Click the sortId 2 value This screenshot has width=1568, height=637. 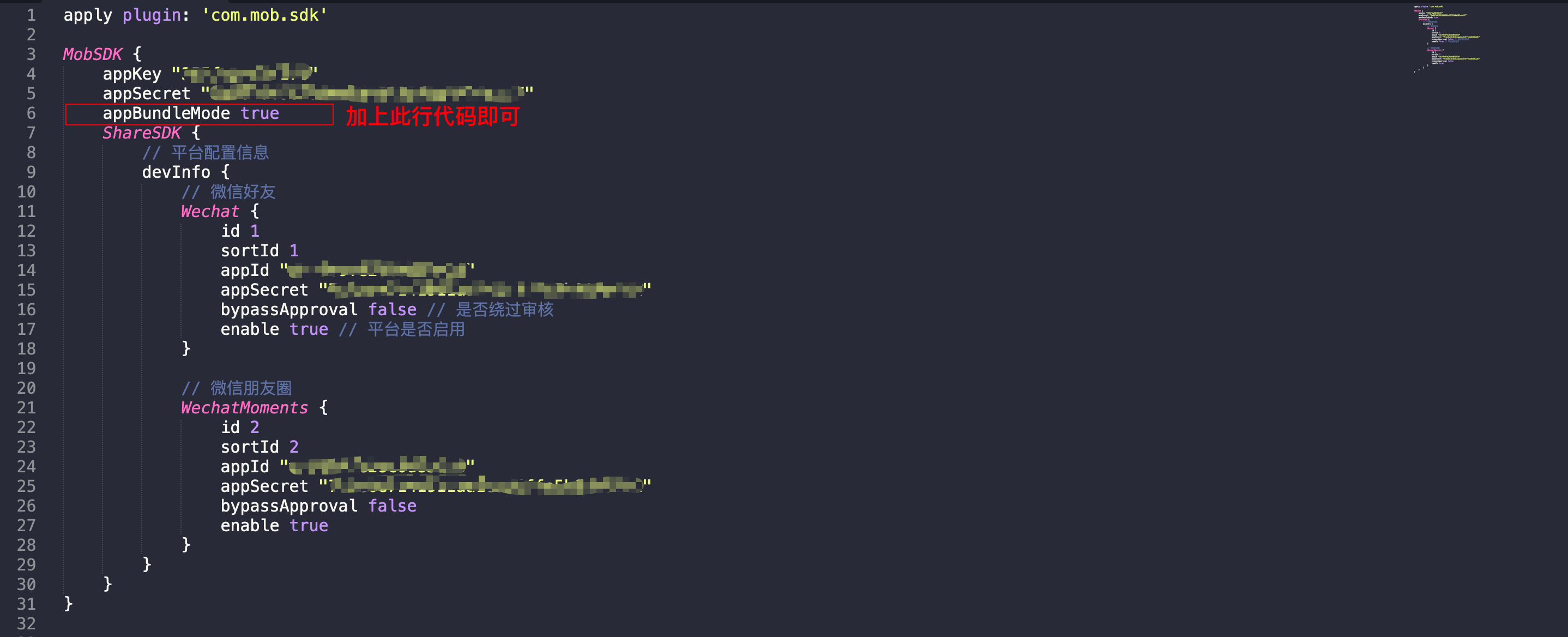[294, 447]
